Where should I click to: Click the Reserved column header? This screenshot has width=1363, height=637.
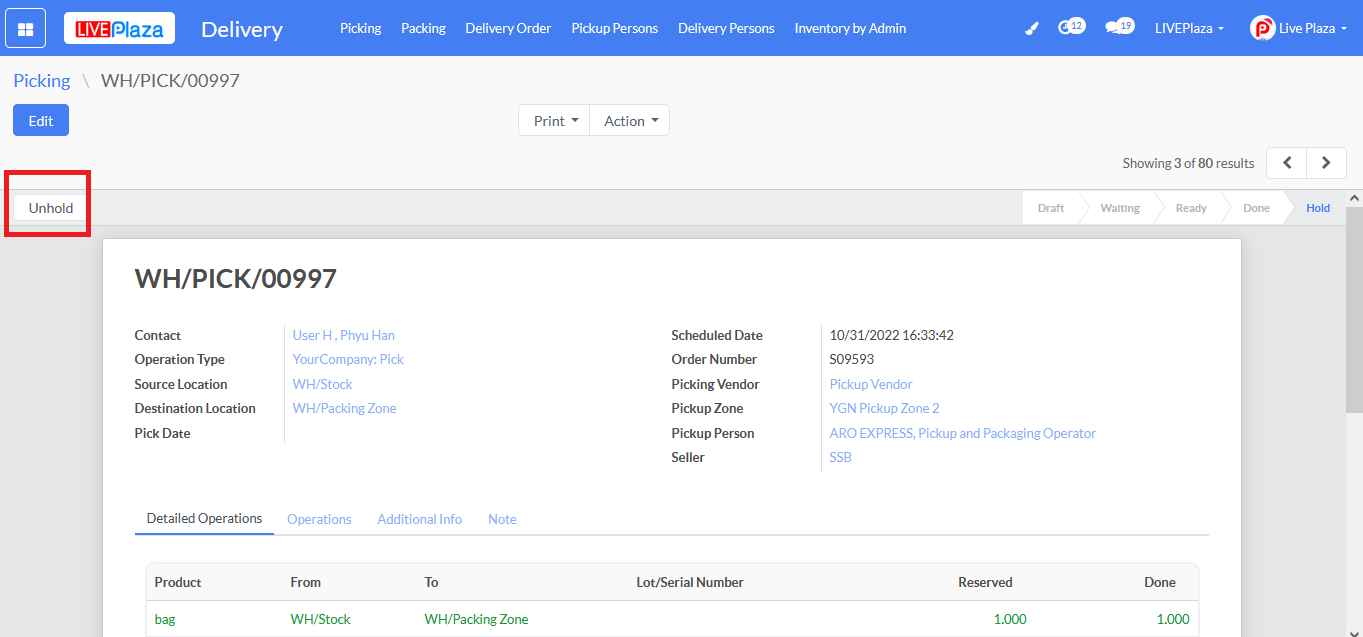(x=985, y=582)
